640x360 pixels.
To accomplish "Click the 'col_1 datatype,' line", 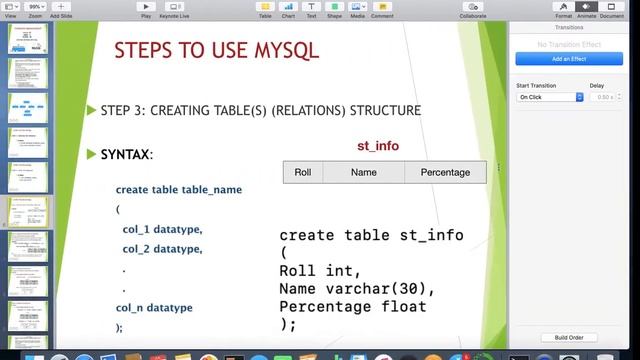I will 162,229.
